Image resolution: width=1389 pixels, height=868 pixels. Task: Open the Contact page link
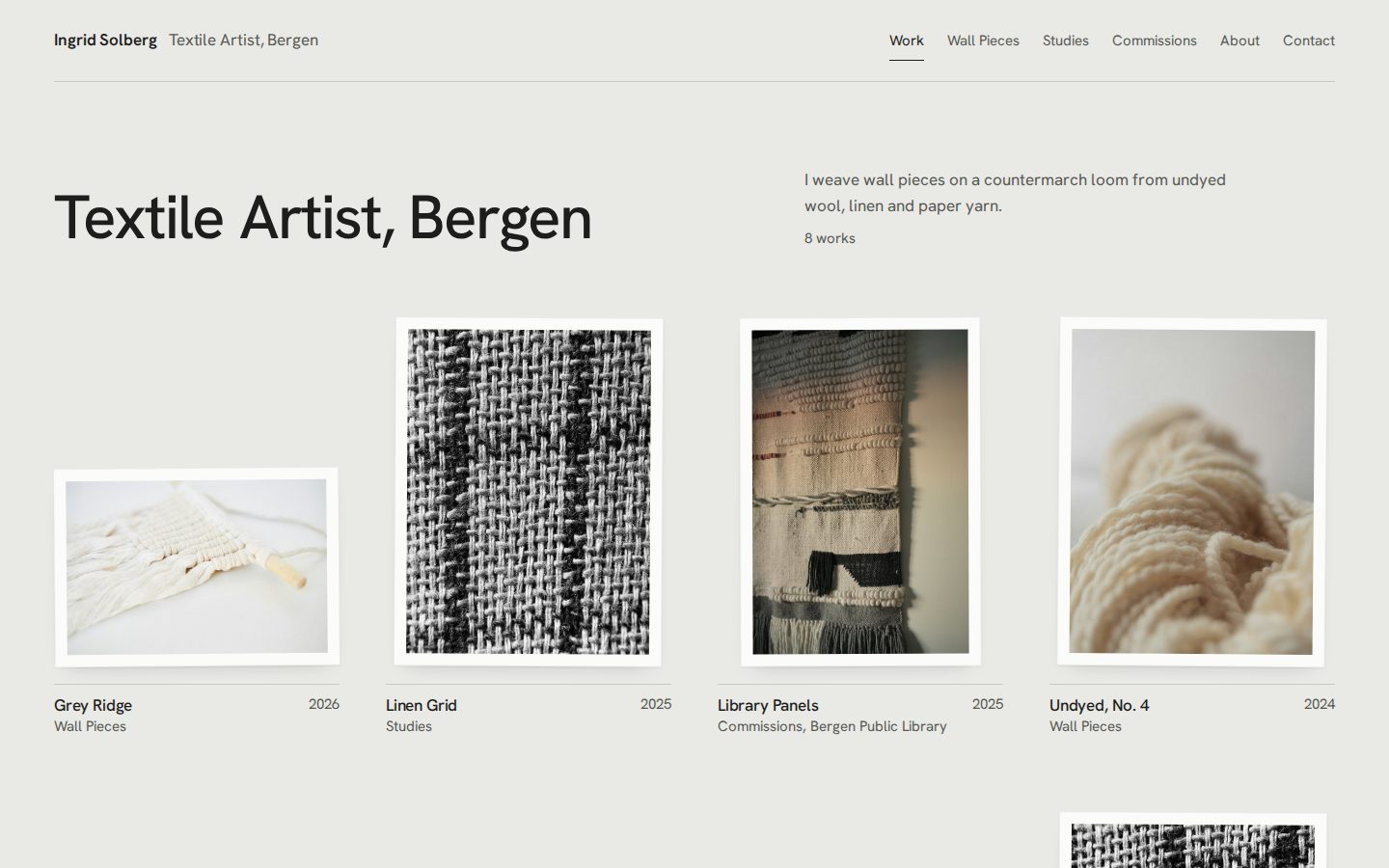click(x=1308, y=41)
